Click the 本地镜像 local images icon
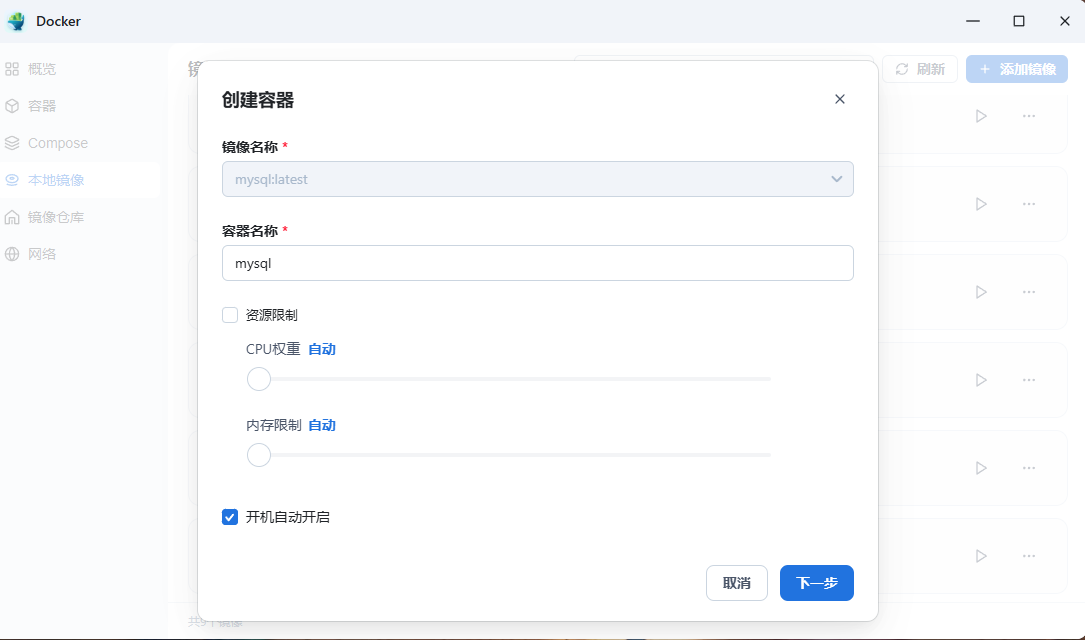The height and width of the screenshot is (640, 1085). point(14,179)
